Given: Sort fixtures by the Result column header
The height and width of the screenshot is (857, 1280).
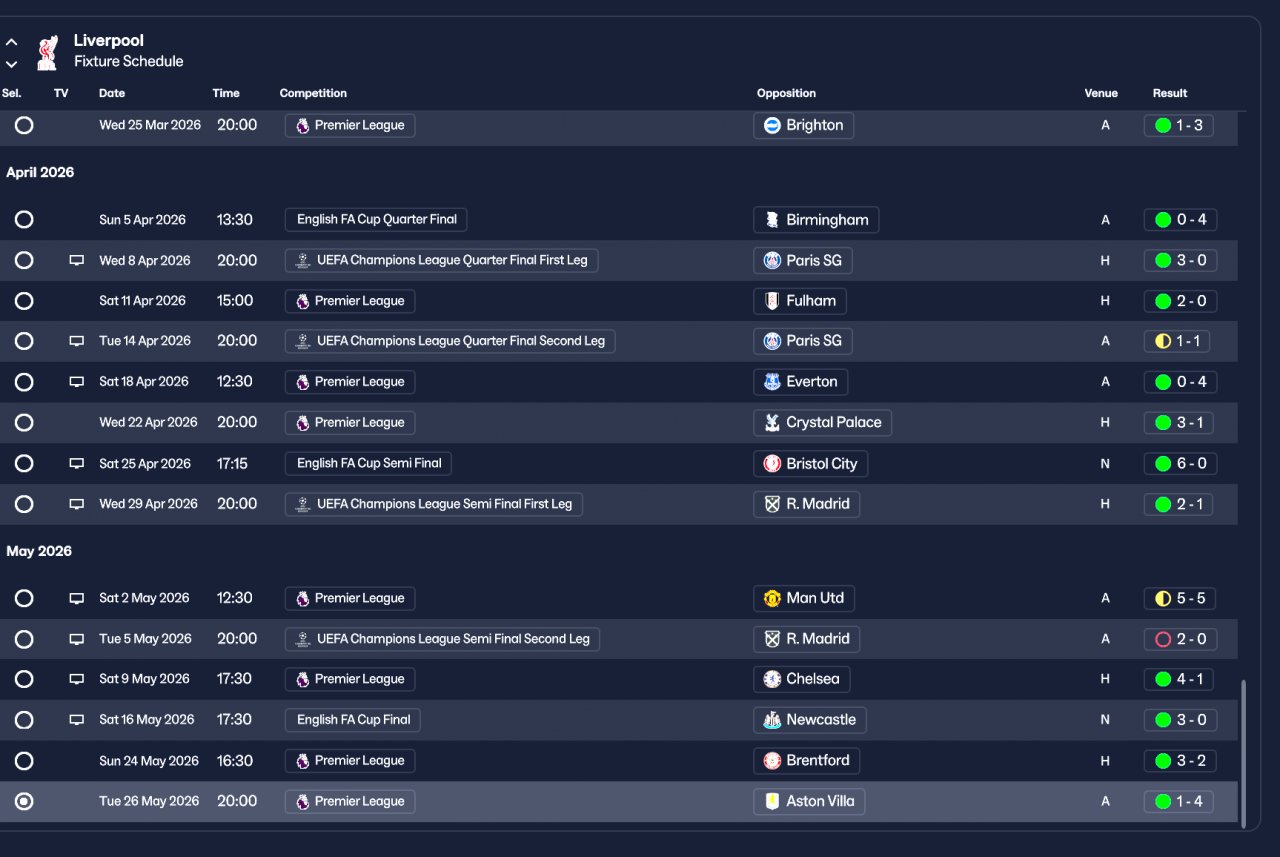Looking at the screenshot, I should (x=1170, y=93).
